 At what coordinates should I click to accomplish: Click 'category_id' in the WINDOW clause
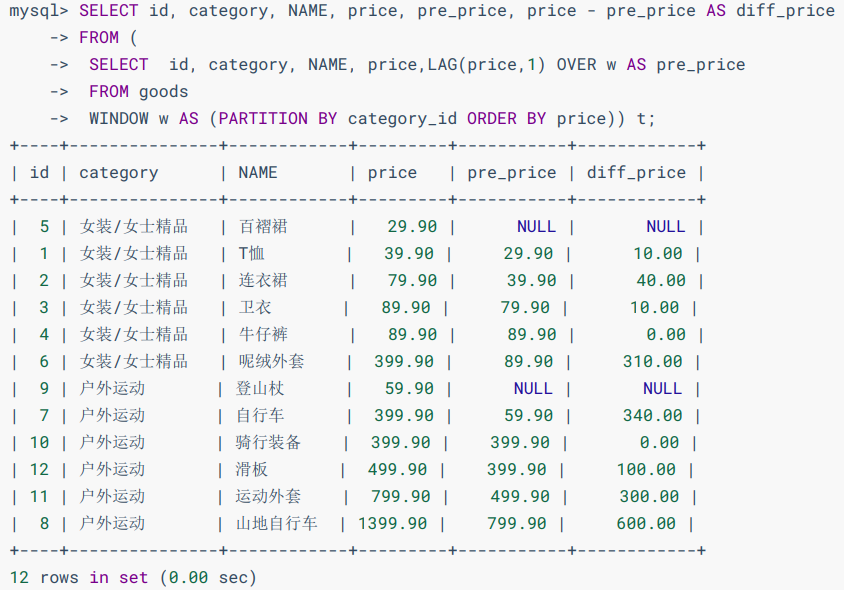coord(402,118)
